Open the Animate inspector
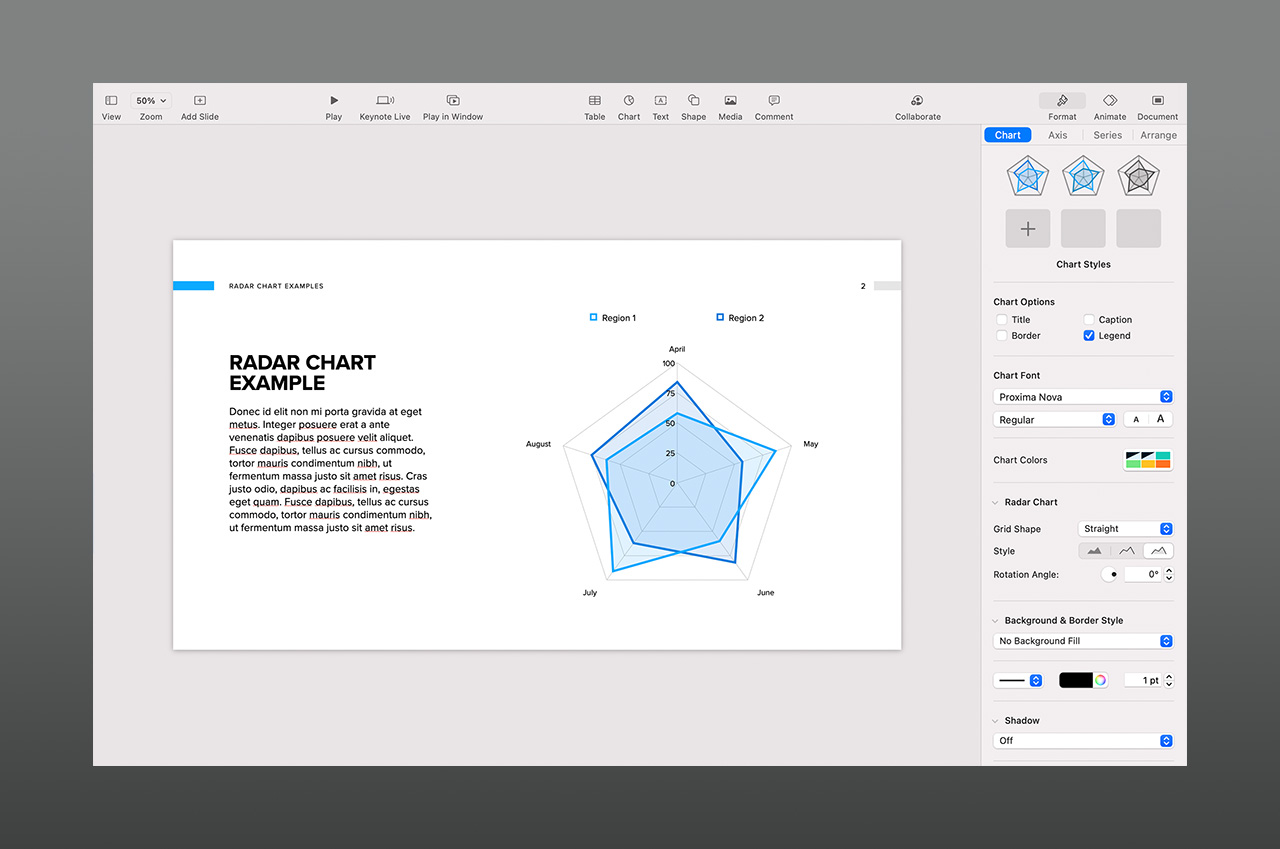Image resolution: width=1280 pixels, height=849 pixels. pos(1110,101)
